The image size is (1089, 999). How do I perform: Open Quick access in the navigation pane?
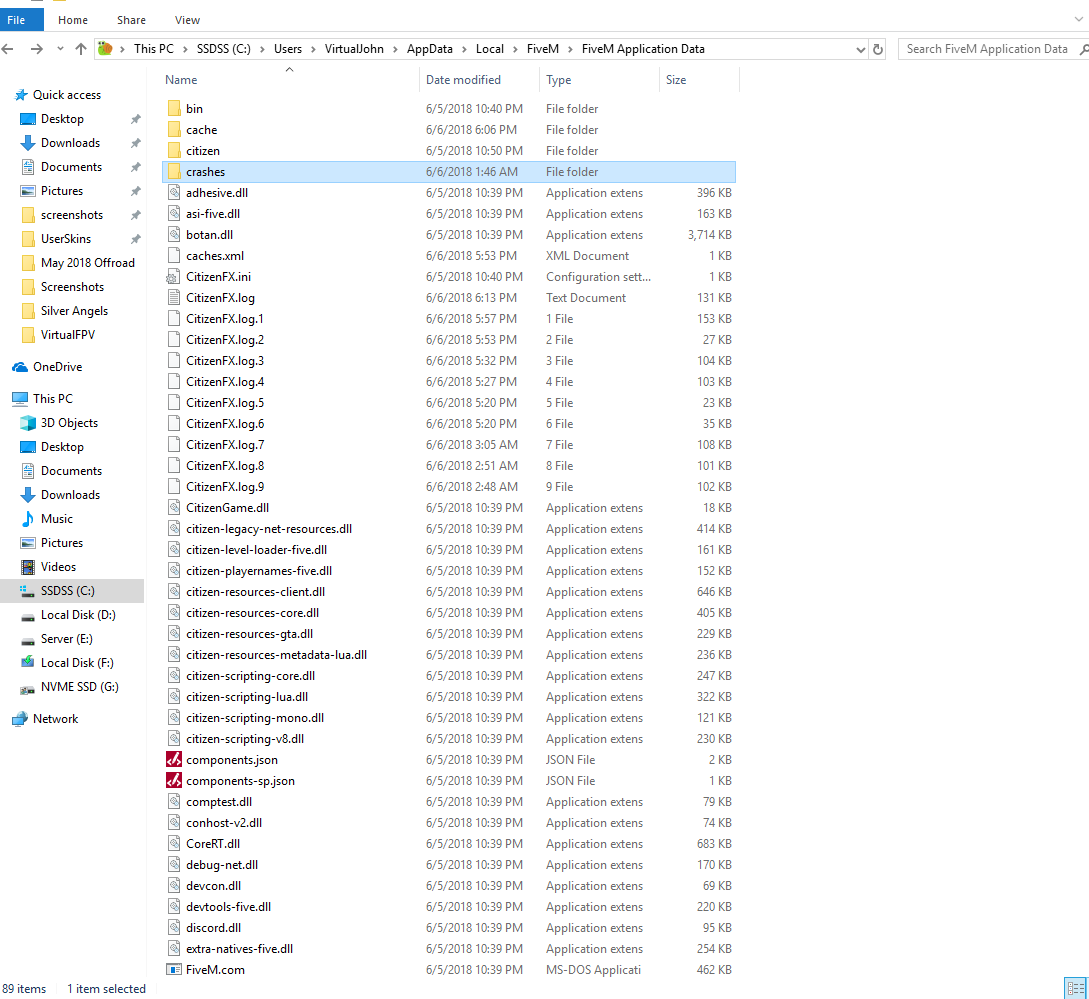pyautogui.click(x=67, y=94)
